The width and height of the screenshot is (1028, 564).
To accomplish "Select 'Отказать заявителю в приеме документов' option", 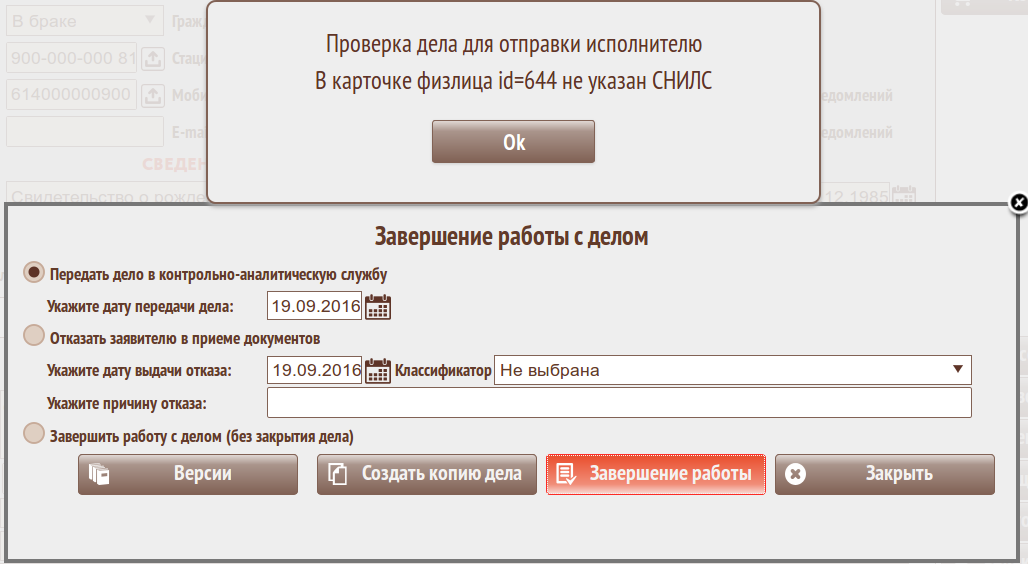I will 34,336.
